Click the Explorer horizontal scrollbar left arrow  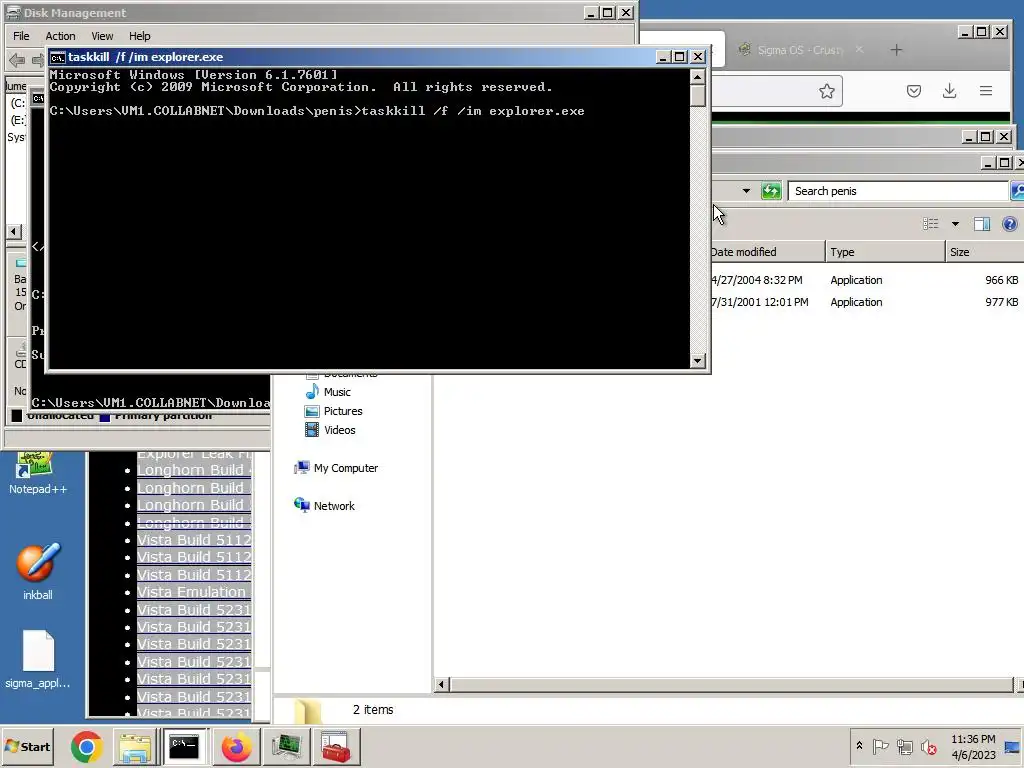tap(441, 684)
